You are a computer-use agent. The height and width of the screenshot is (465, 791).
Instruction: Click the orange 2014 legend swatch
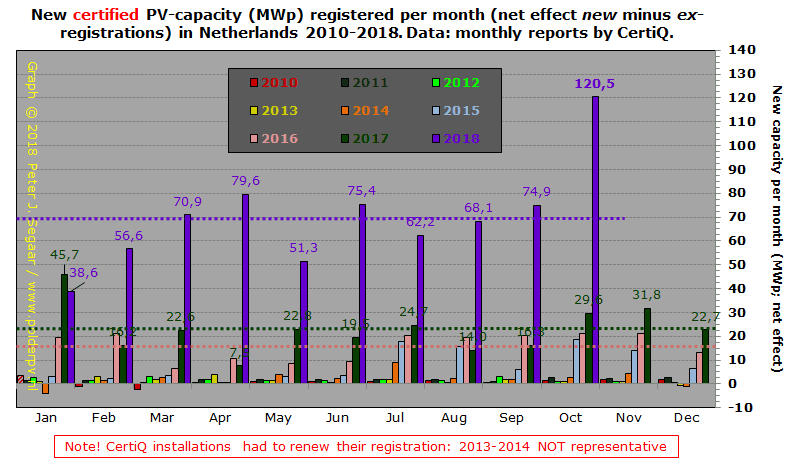point(344,110)
